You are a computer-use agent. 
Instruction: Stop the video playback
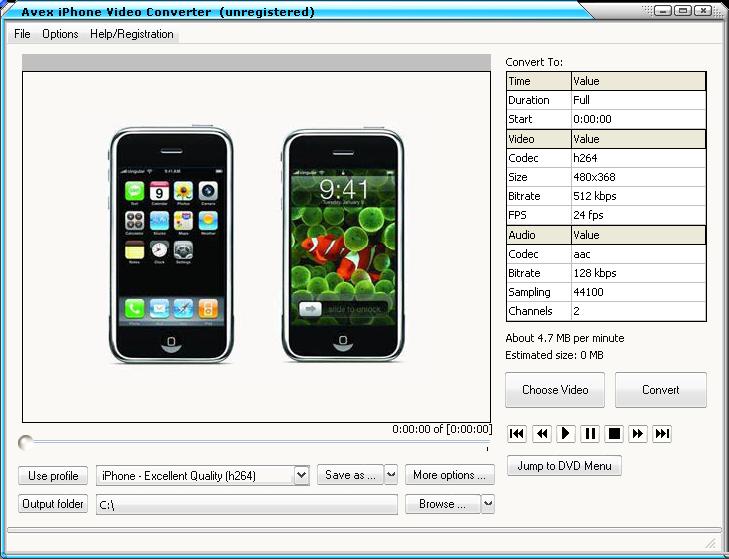(x=614, y=434)
